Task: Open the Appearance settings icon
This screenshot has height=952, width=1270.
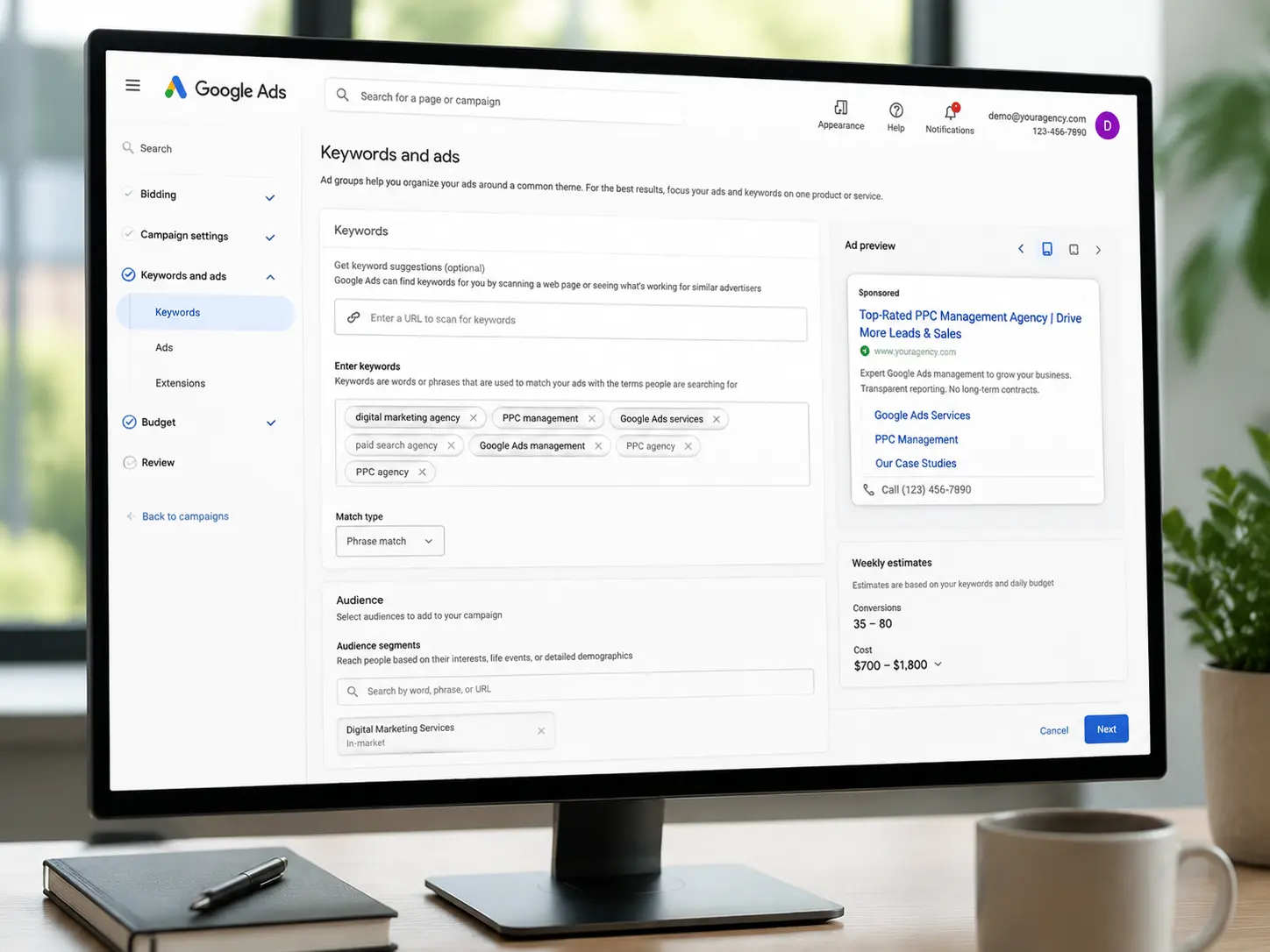Action: pyautogui.click(x=841, y=108)
